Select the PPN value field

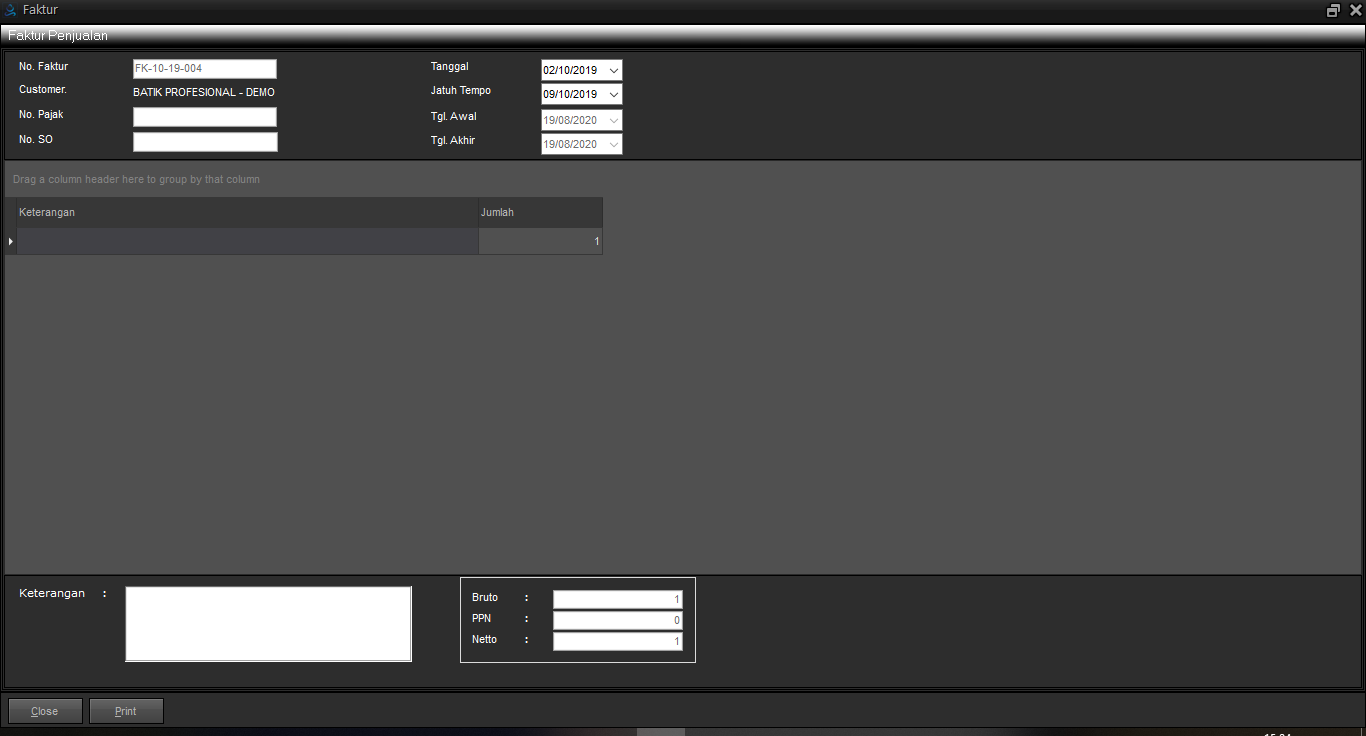click(x=617, y=621)
